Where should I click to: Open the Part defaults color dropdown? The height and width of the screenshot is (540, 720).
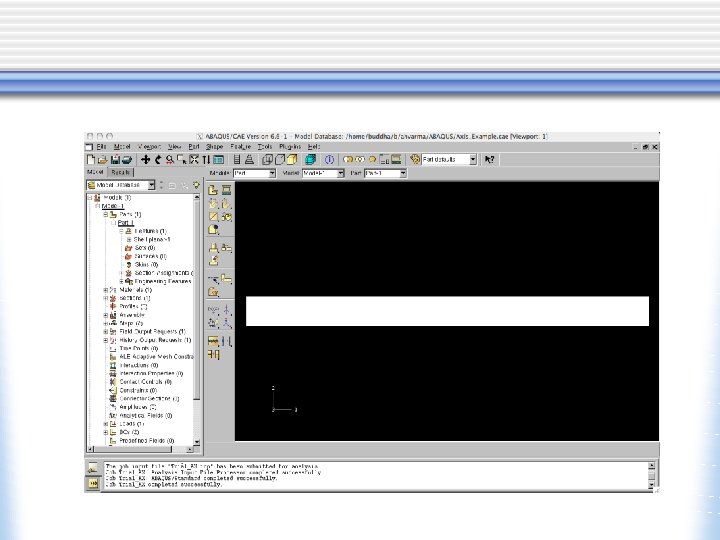click(449, 159)
